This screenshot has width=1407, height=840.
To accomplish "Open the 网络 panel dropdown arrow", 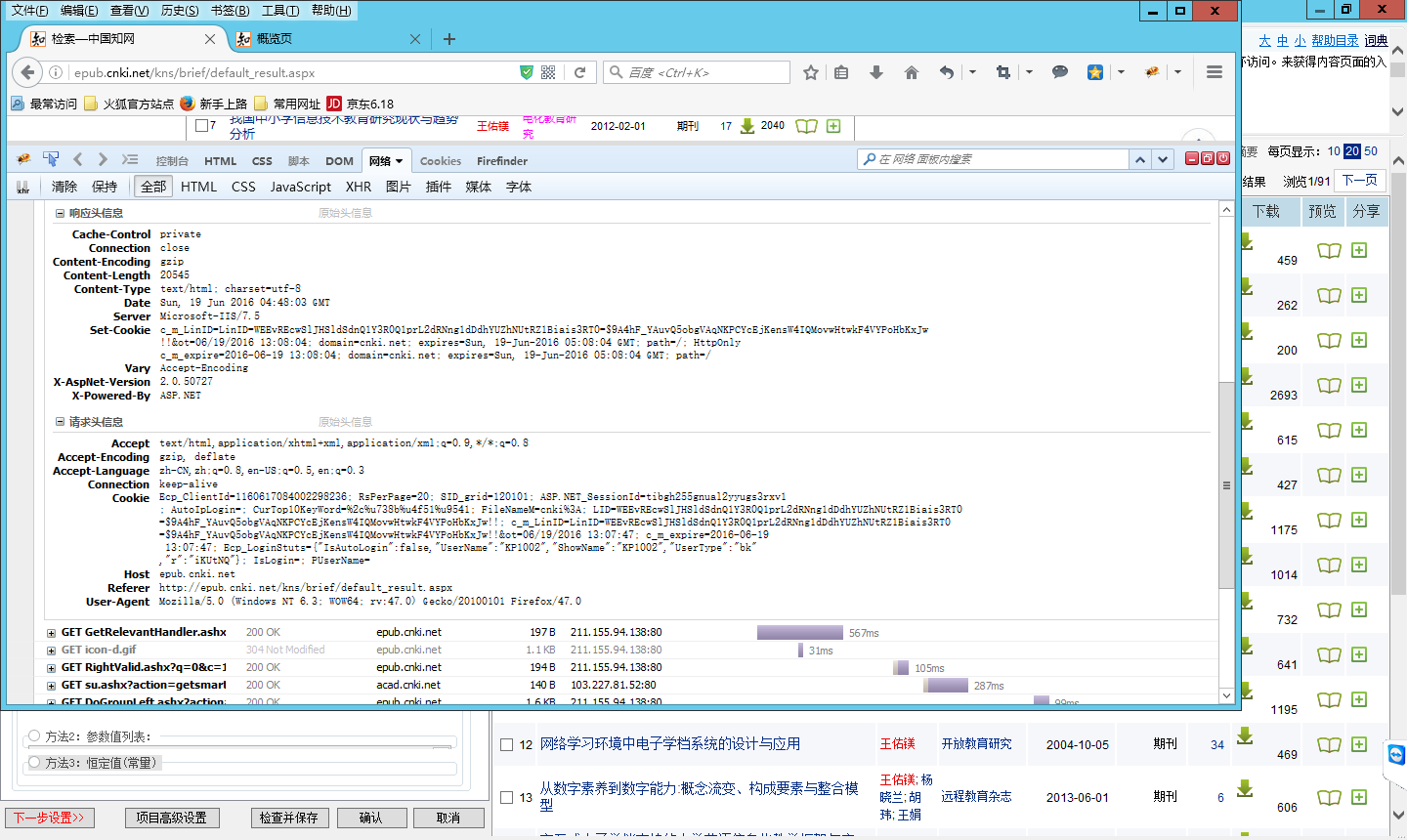I will click(x=400, y=161).
